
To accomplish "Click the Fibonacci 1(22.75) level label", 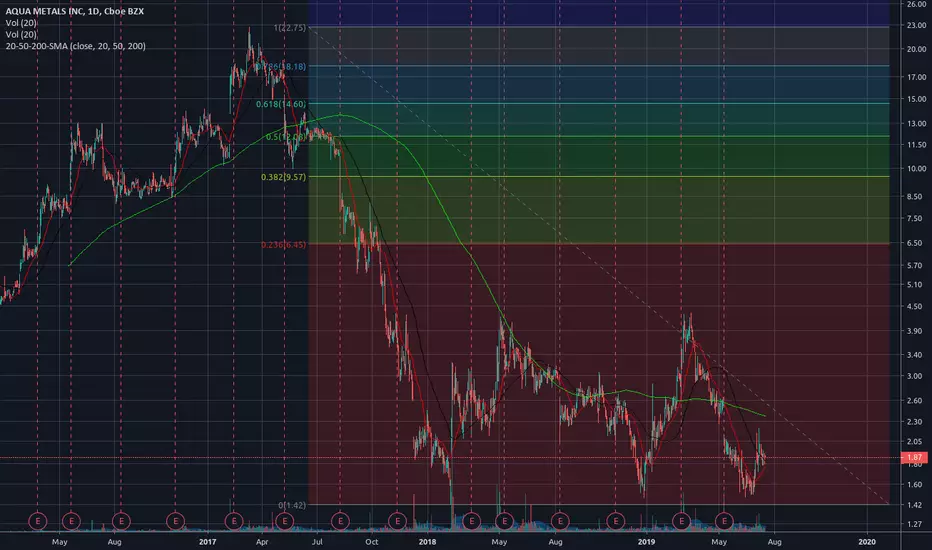I will point(289,28).
